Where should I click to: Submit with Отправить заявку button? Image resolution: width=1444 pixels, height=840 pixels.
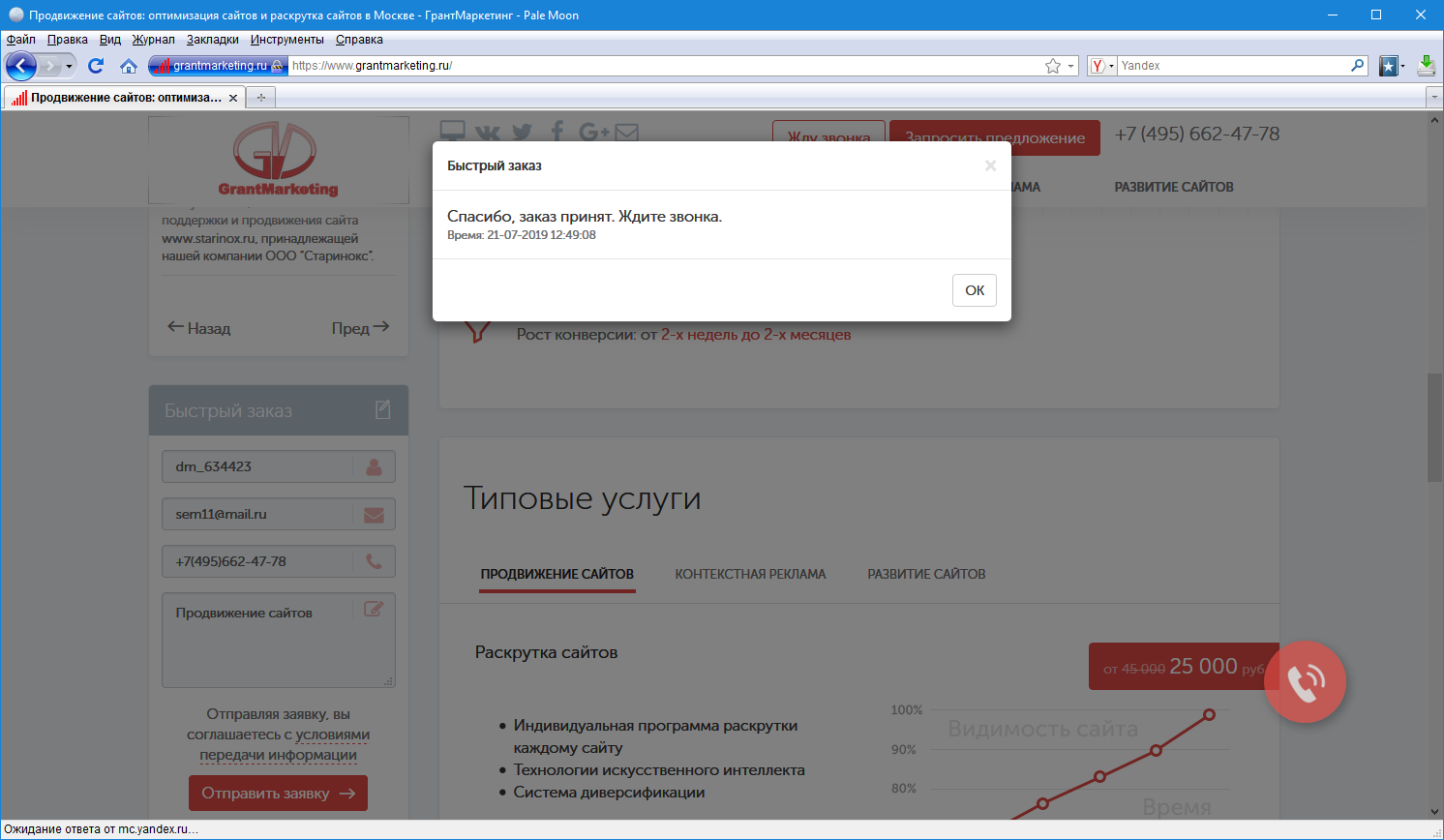point(278,794)
